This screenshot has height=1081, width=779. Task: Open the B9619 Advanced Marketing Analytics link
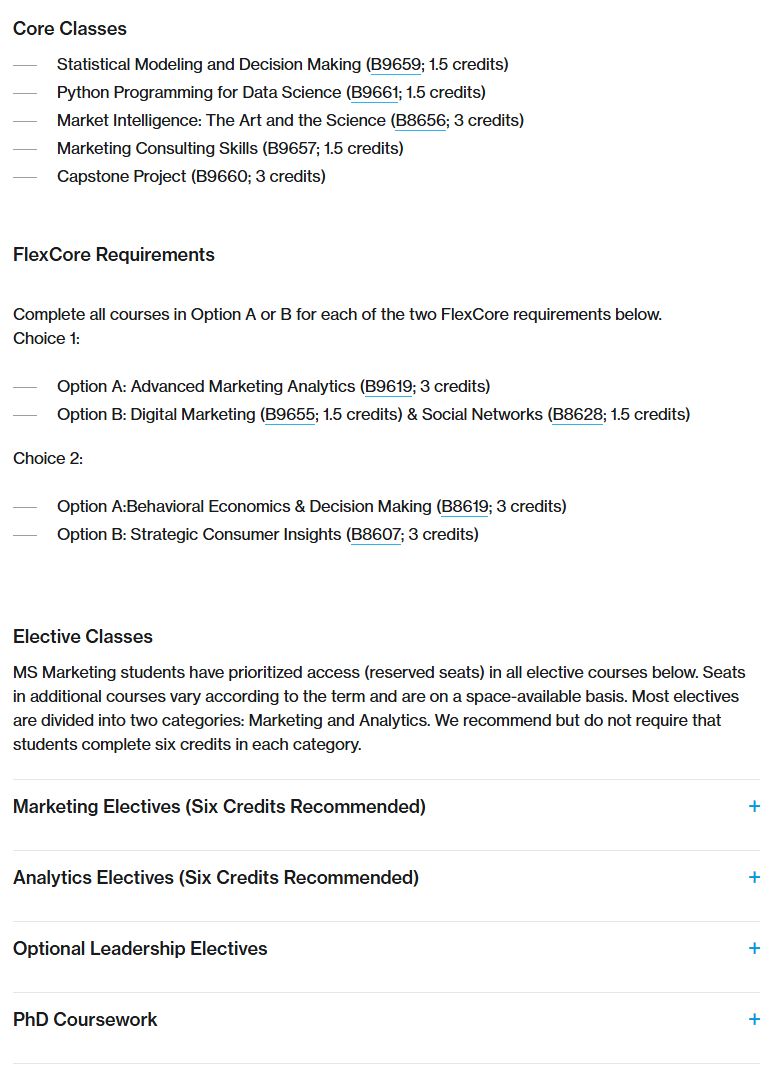click(x=388, y=387)
